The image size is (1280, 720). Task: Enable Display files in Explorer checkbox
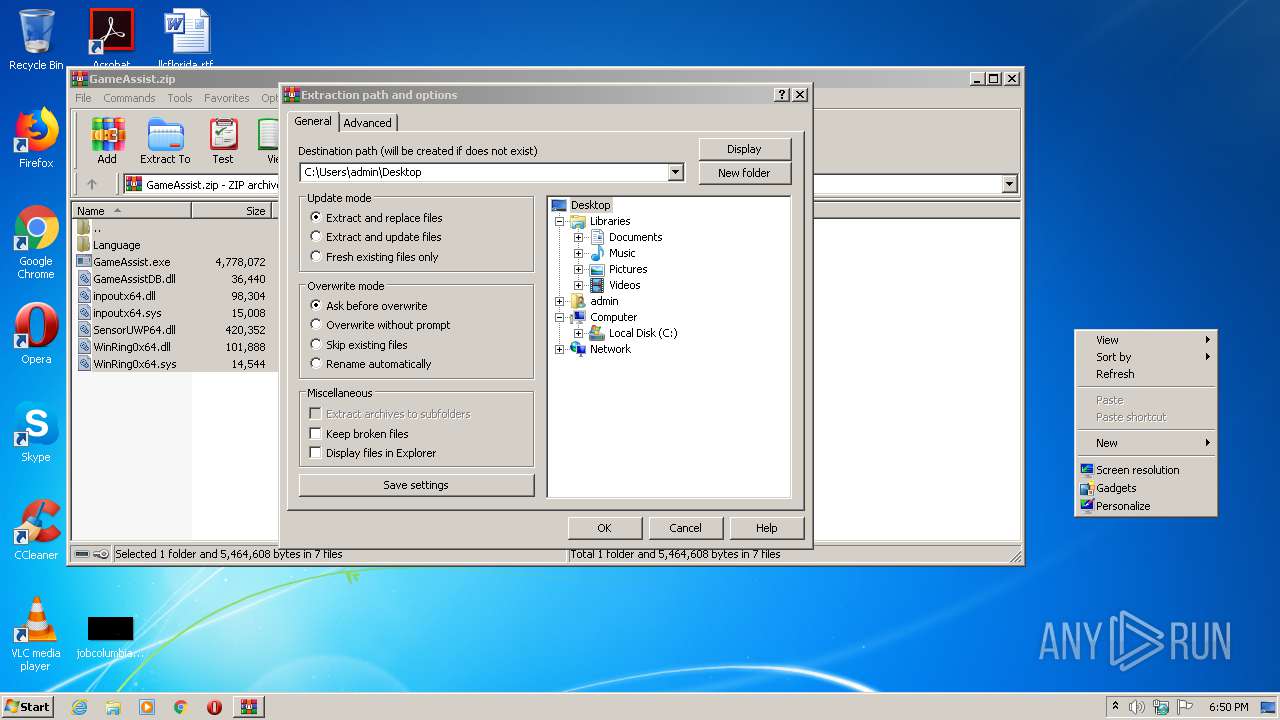pos(316,453)
